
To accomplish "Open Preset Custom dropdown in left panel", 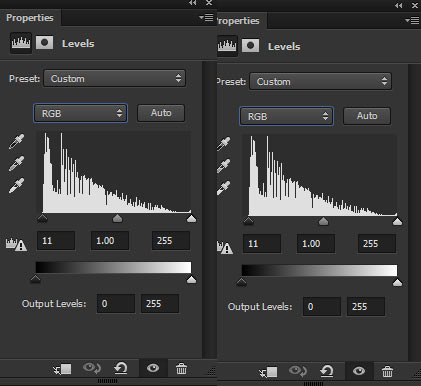I will tap(114, 79).
